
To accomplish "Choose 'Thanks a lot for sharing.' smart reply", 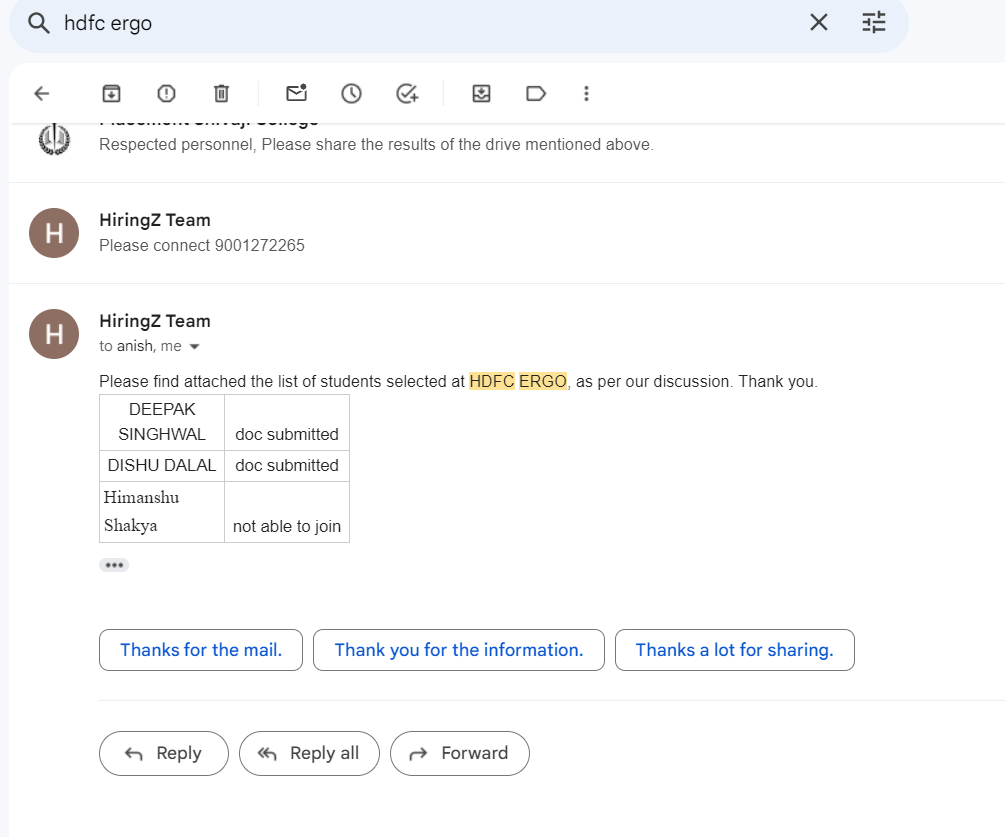I will (735, 650).
